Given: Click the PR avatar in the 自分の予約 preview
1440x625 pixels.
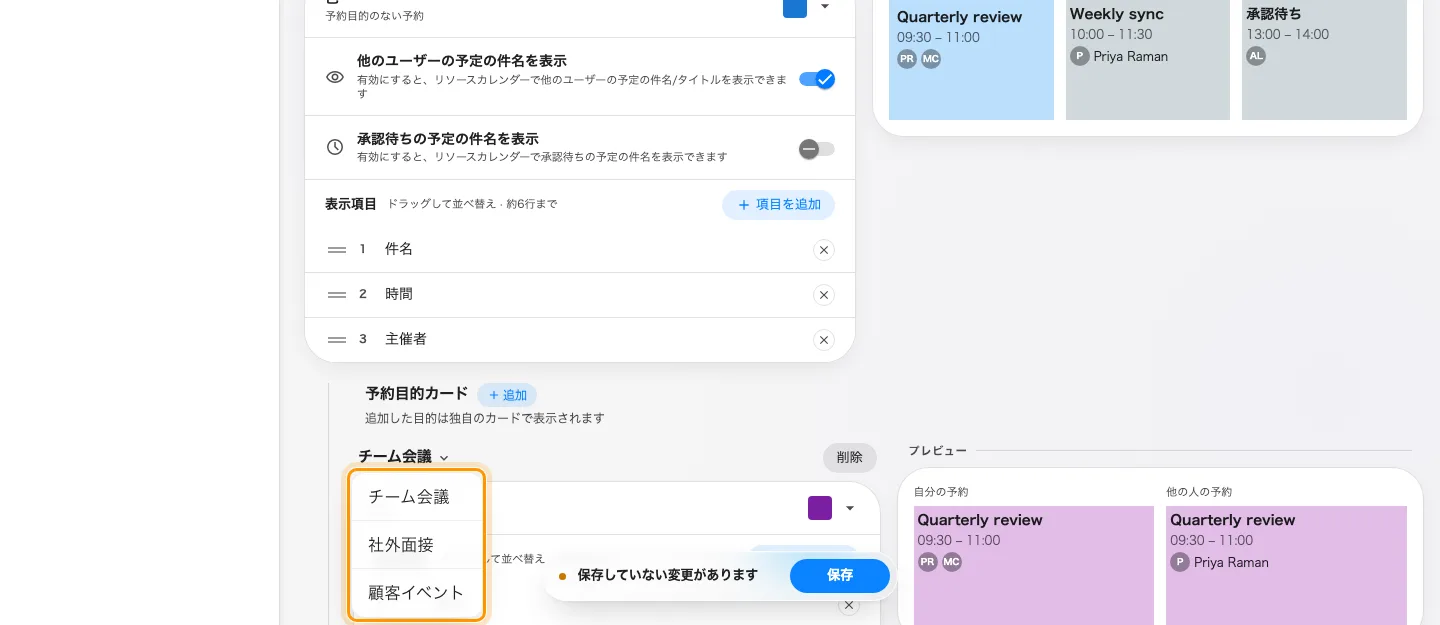Looking at the screenshot, I should pos(928,562).
